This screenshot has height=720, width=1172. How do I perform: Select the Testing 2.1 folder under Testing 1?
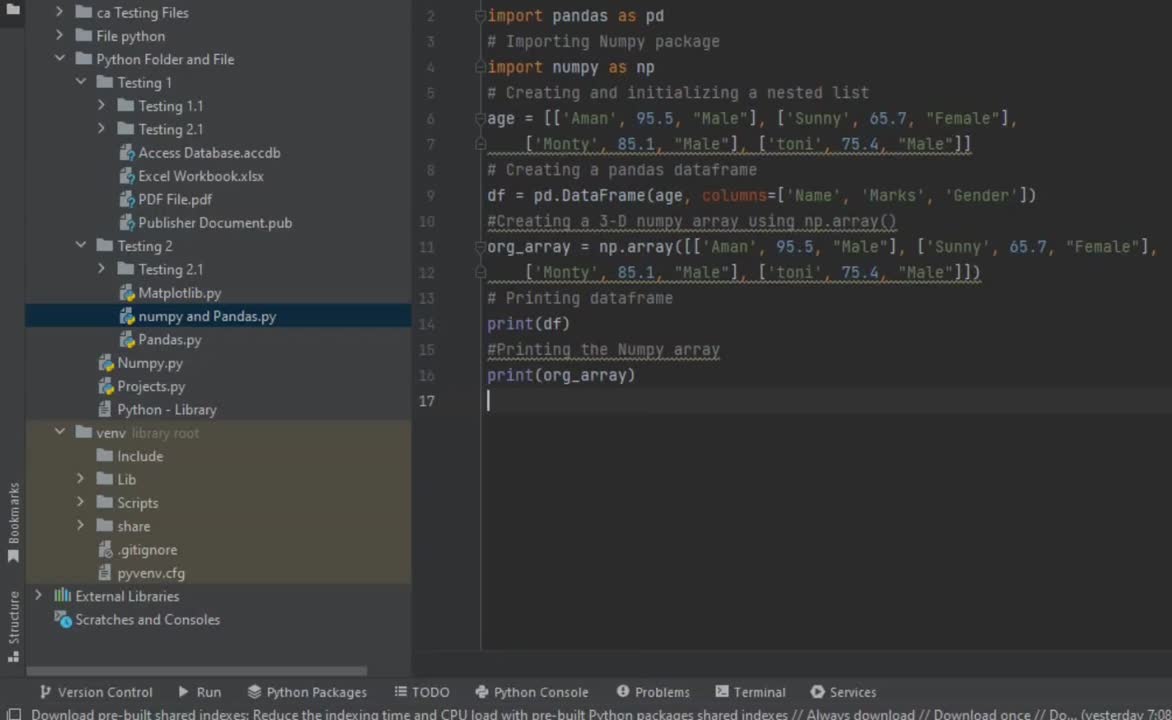(x=170, y=129)
